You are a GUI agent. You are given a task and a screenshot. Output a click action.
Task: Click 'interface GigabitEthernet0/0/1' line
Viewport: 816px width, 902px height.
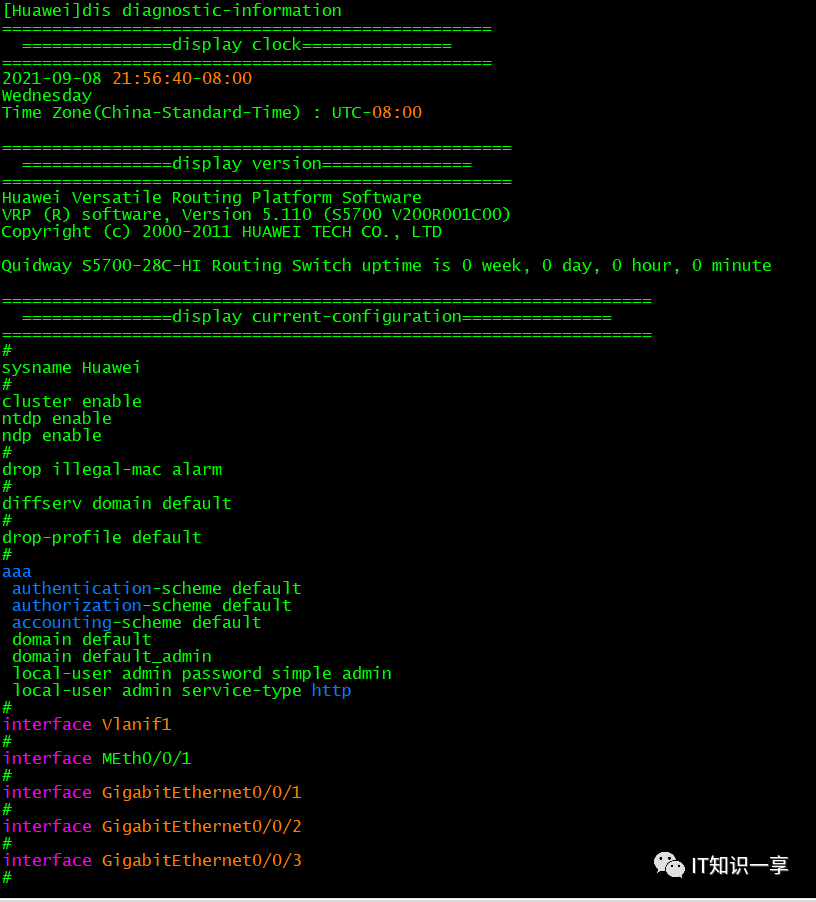point(152,793)
